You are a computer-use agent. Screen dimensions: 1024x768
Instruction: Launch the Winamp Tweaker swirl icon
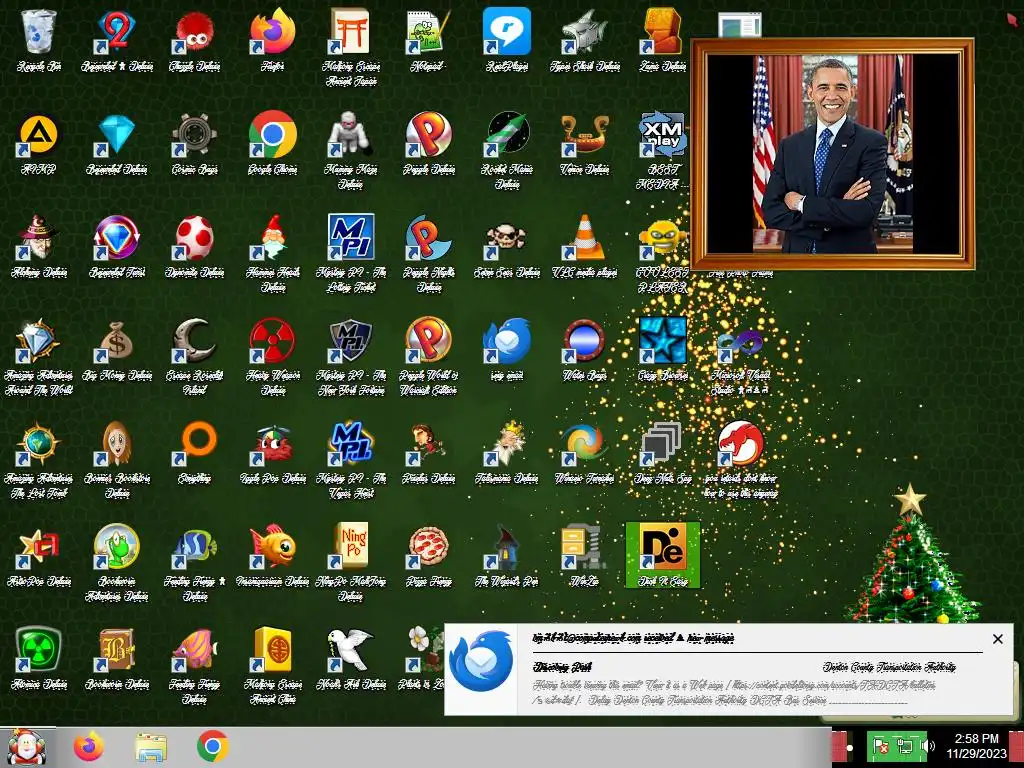point(584,445)
